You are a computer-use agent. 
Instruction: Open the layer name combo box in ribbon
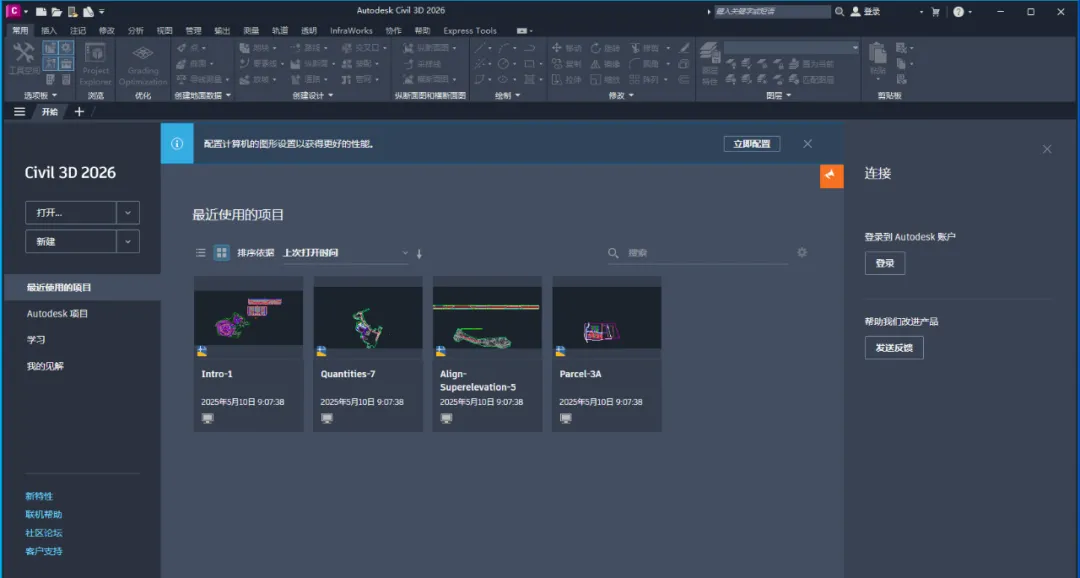pos(791,48)
